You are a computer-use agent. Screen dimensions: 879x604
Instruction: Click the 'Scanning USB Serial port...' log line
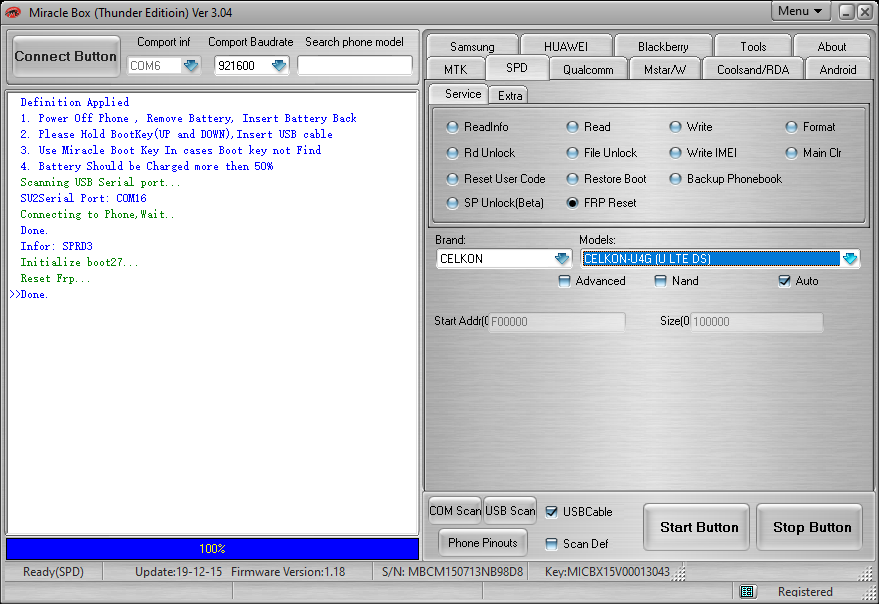point(100,182)
